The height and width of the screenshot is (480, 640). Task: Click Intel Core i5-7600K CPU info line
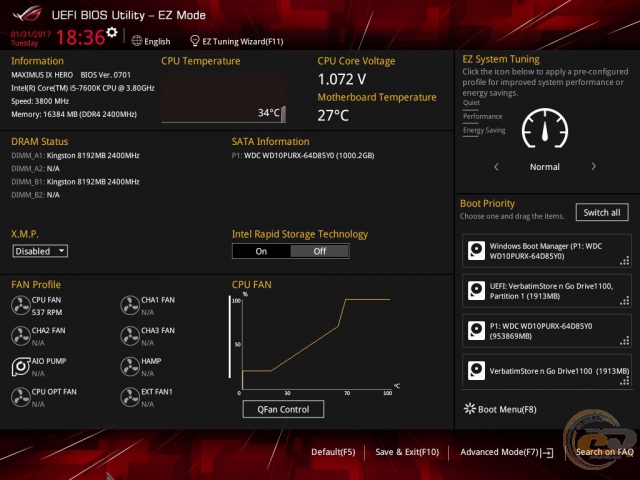[83, 88]
